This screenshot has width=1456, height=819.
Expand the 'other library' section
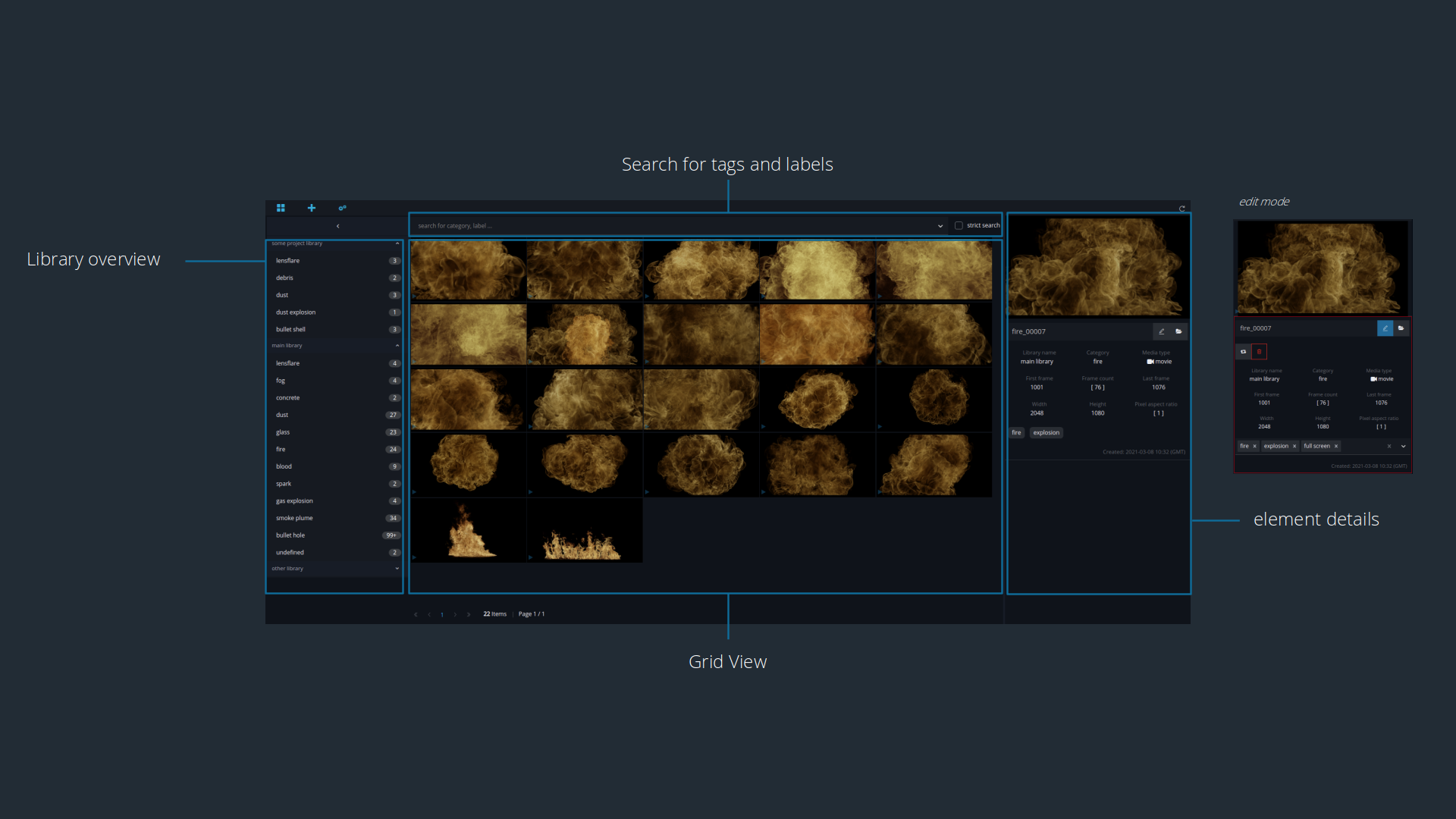[x=397, y=568]
